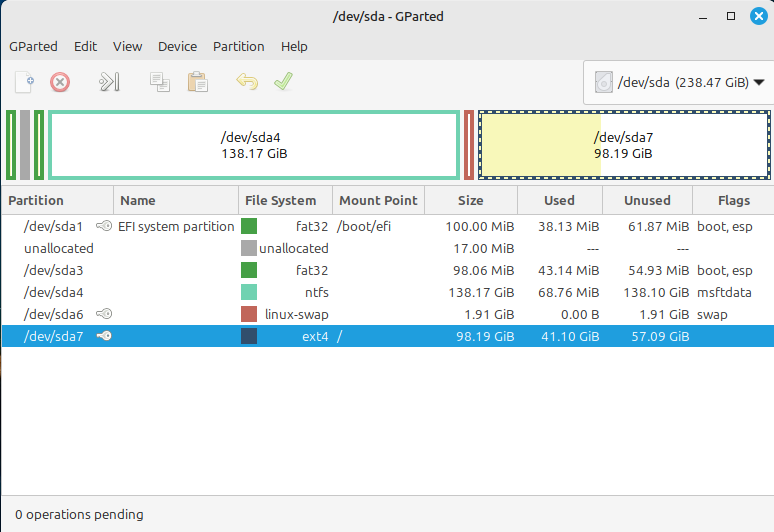Viewport: 774px width, 532px height.
Task: Sort by the Unused column header
Action: (x=647, y=200)
